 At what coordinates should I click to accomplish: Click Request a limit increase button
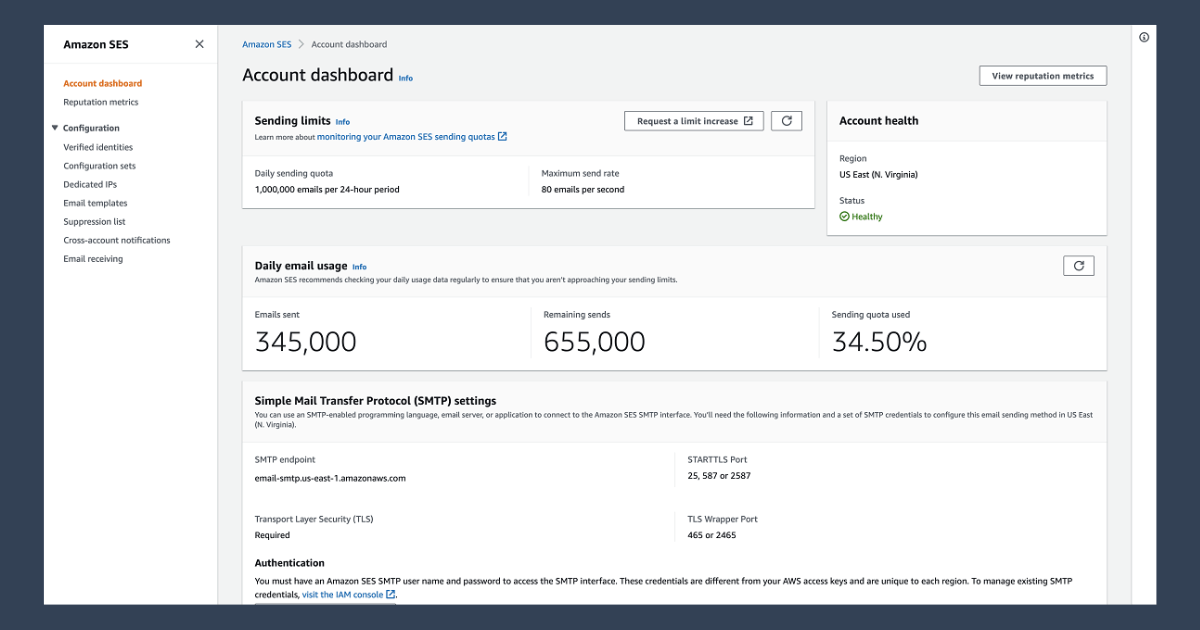(x=694, y=121)
